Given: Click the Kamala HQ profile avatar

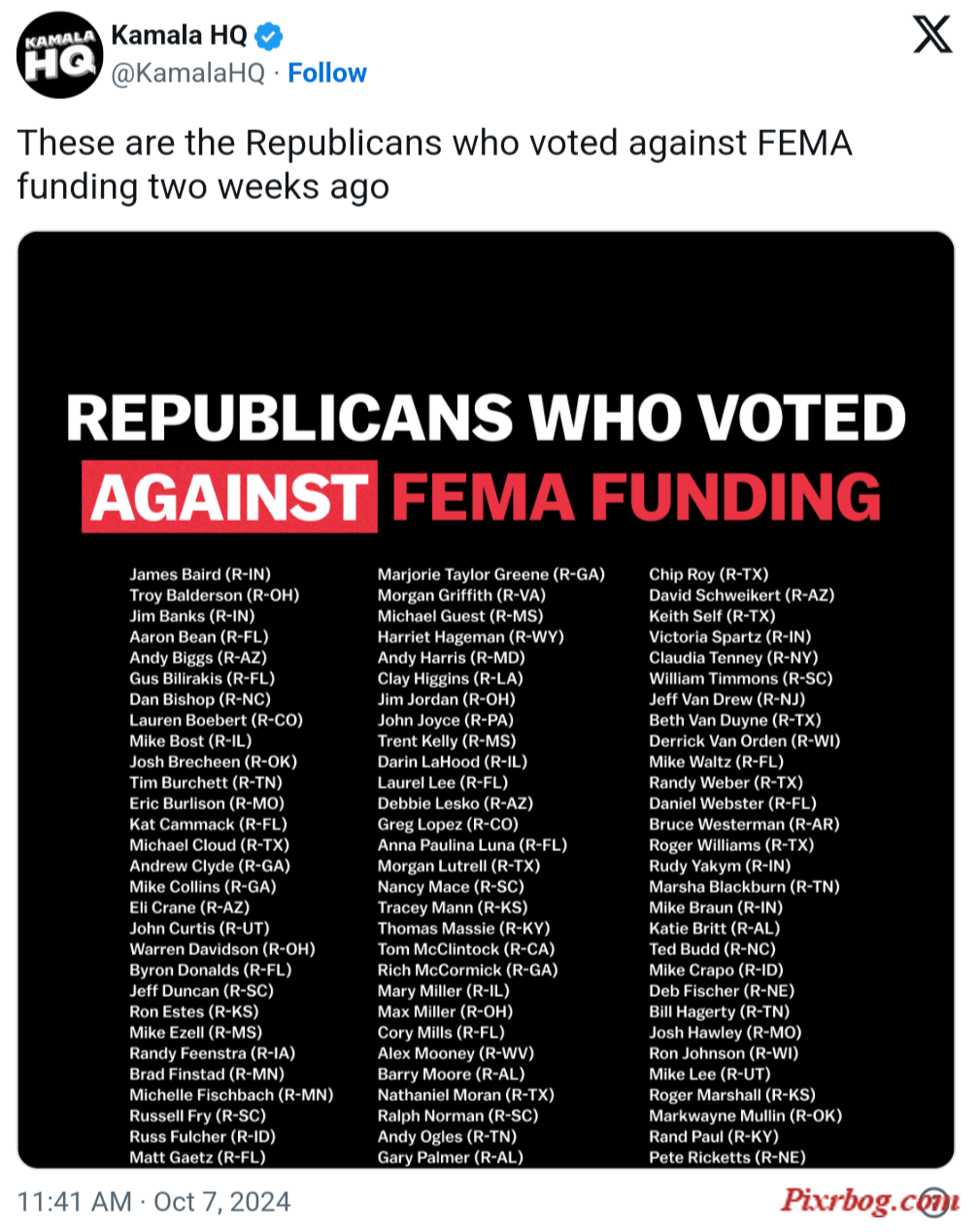Looking at the screenshot, I should [x=59, y=55].
